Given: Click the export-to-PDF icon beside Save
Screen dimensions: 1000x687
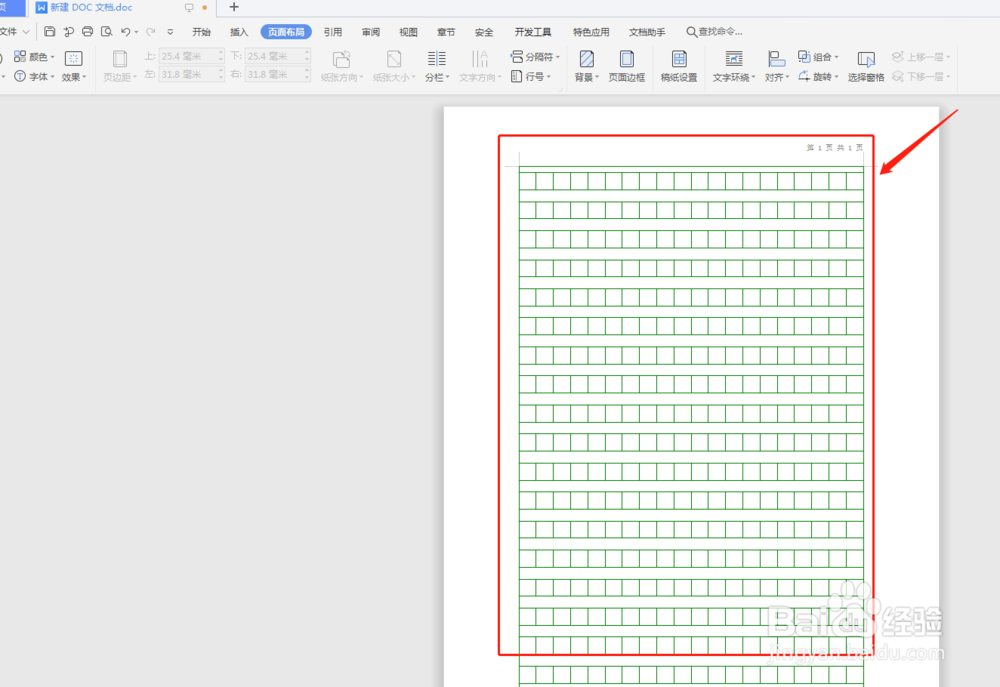Looking at the screenshot, I should [69, 31].
